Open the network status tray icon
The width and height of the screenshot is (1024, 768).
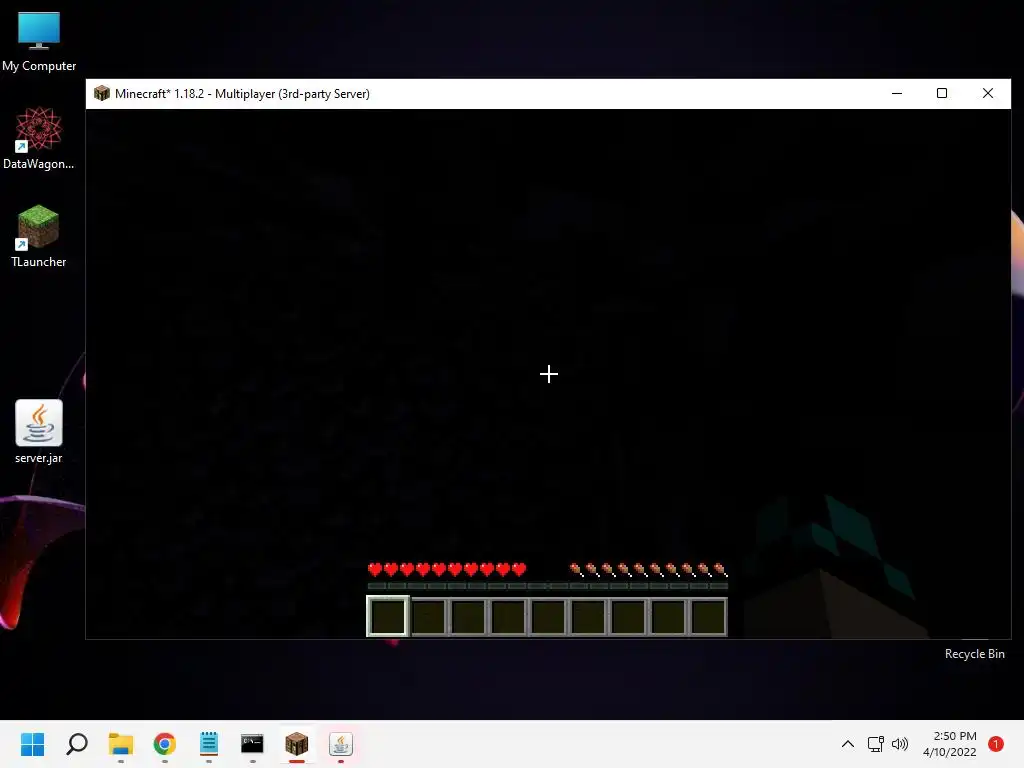pos(876,744)
